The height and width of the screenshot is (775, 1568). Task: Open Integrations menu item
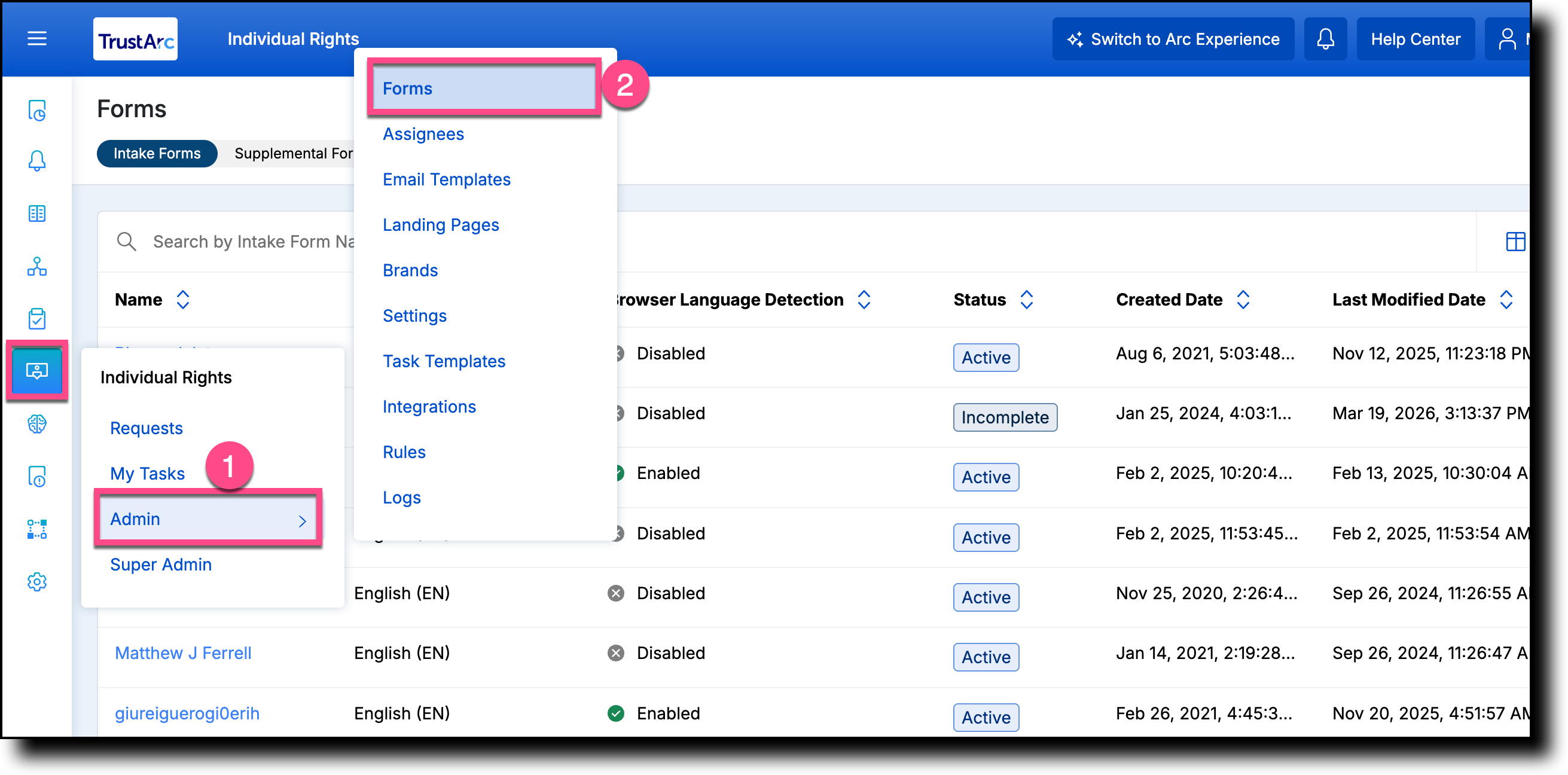(x=429, y=407)
